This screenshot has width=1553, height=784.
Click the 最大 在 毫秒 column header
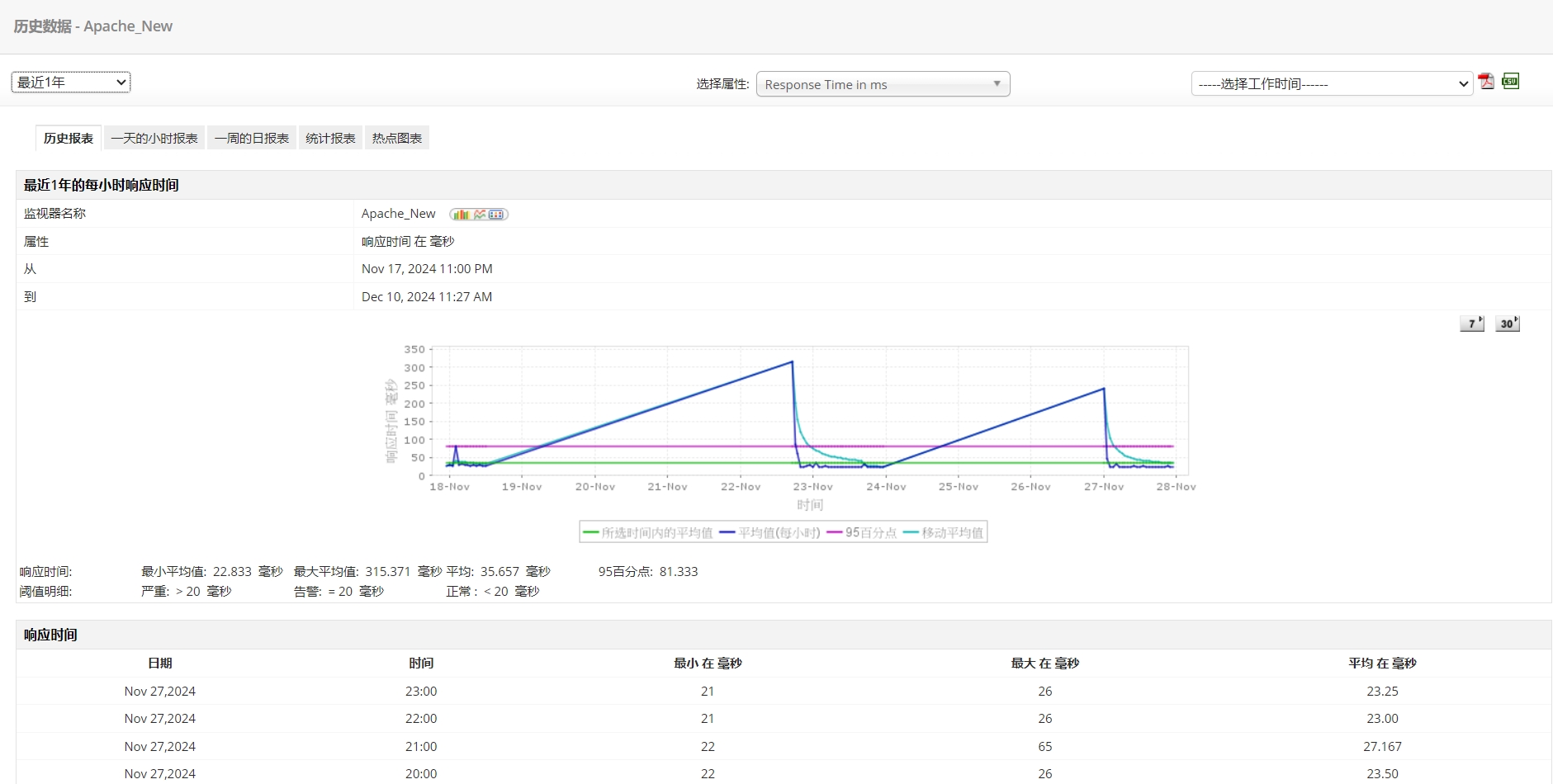click(x=1045, y=664)
